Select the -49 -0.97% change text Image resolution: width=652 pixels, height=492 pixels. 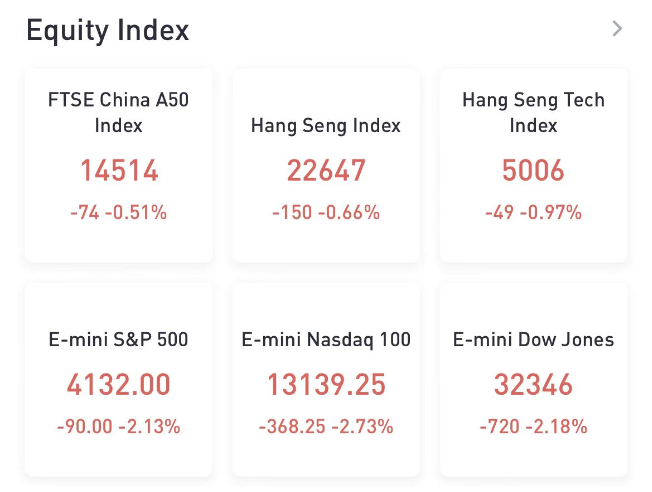(533, 212)
